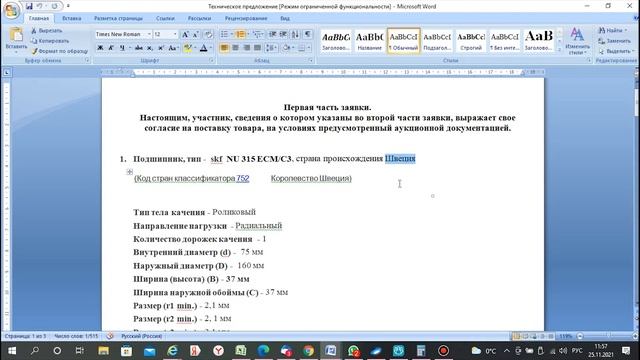Clear formatting with the eraser icon
The width and height of the screenshot is (640, 360).
click(208, 35)
